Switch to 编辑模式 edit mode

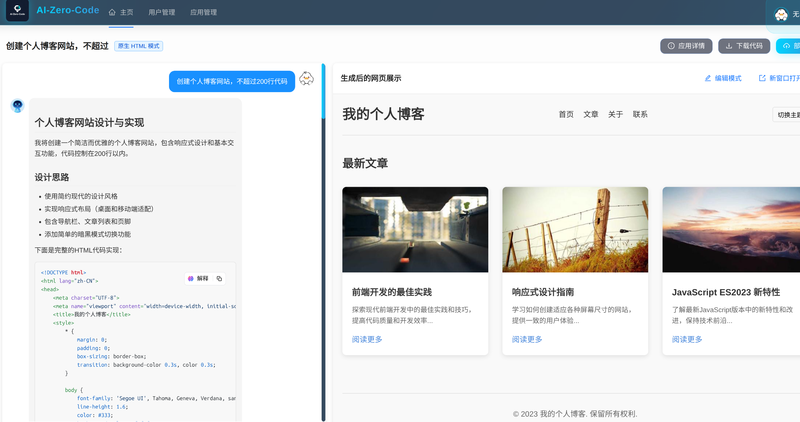723,78
